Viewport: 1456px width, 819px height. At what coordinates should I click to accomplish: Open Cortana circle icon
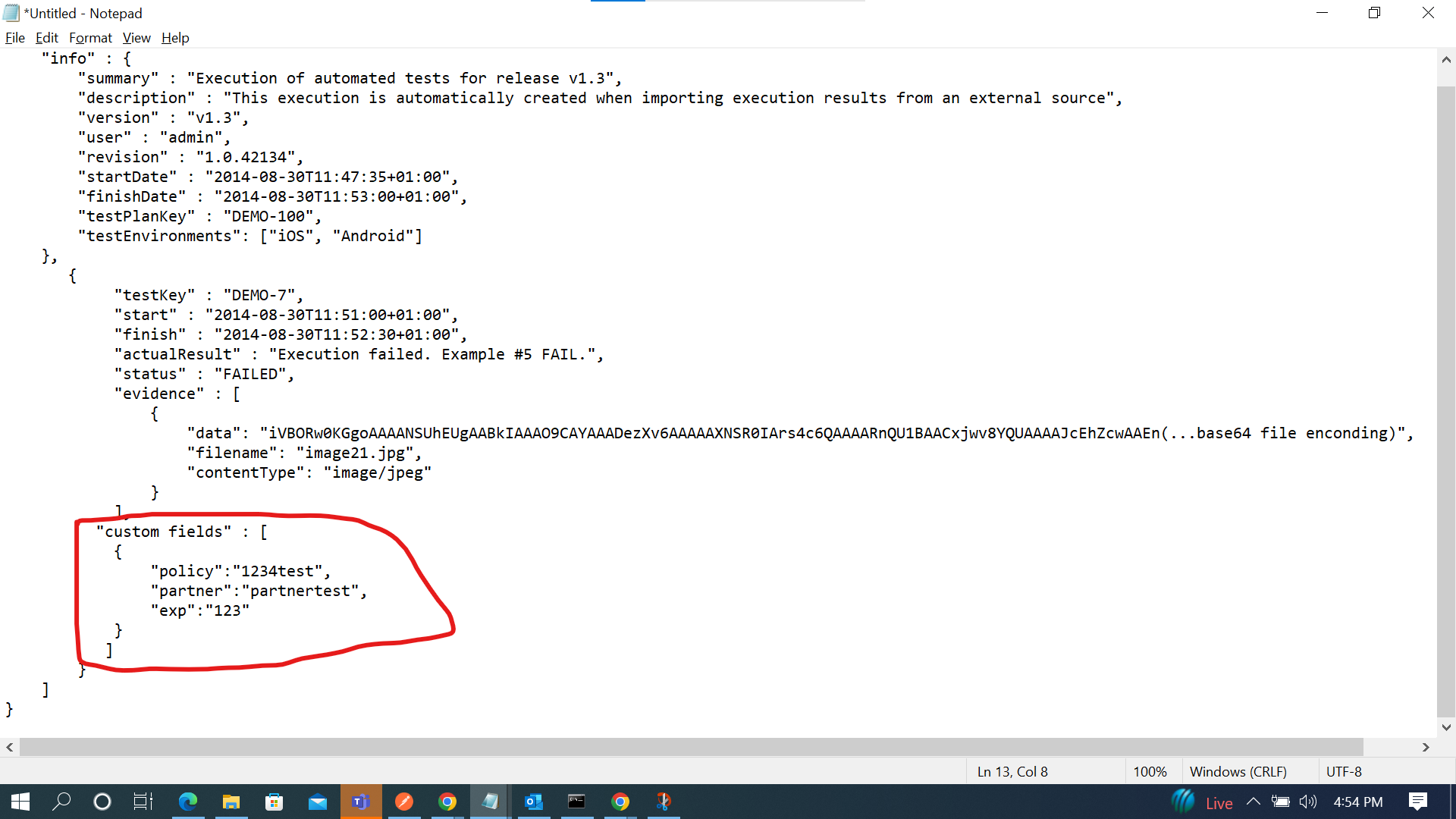[102, 802]
